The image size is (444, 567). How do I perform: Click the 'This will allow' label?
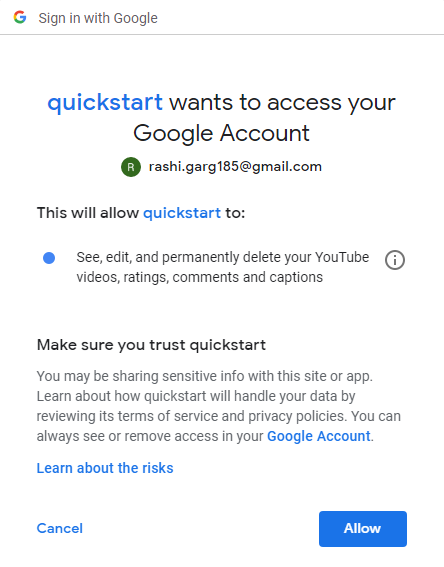point(88,213)
